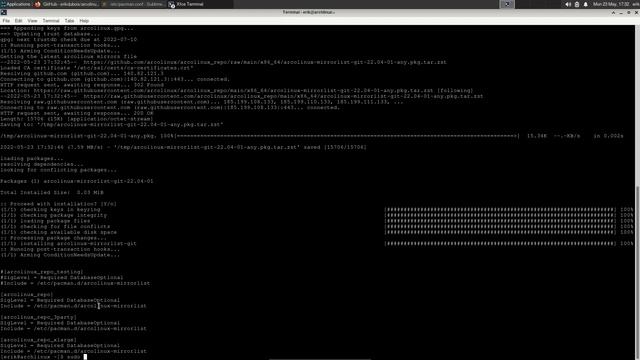Click 'Packages (1) arcolinux-mirrorlist-git-22.04-01' line
Image resolution: width=640 pixels, height=360 pixels.
(77, 181)
